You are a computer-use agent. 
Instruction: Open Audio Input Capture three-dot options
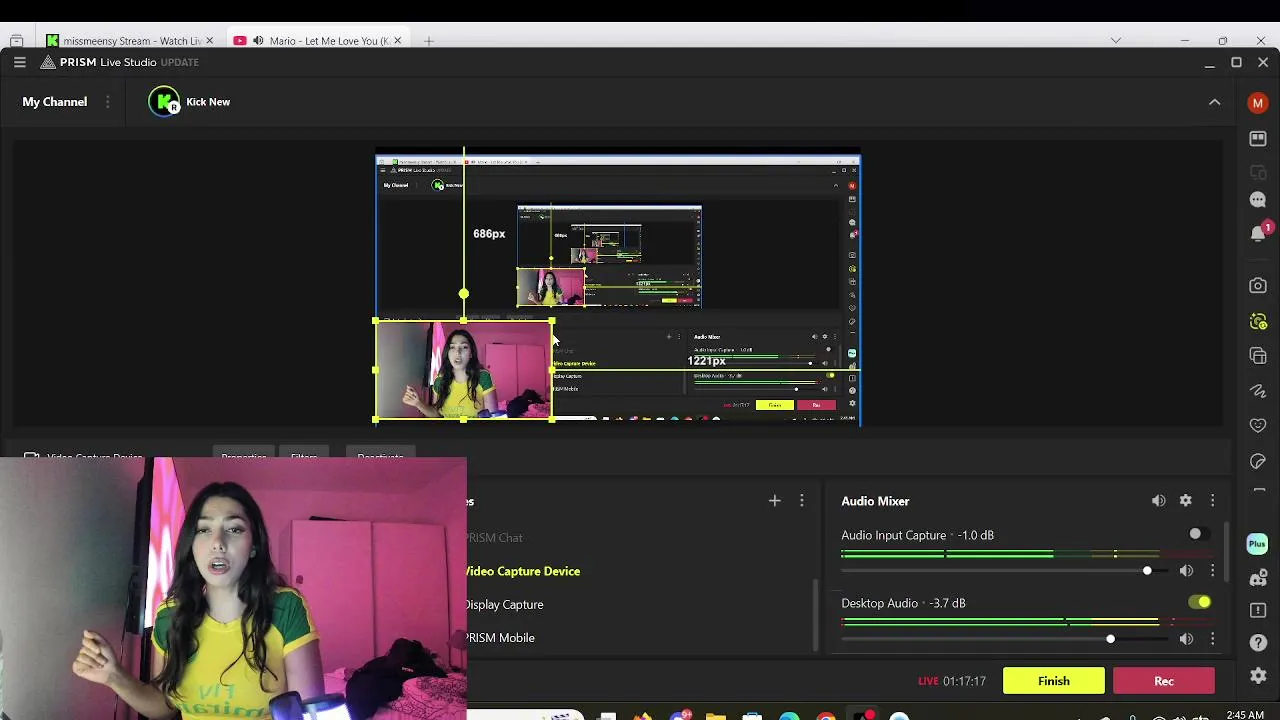pos(1212,571)
